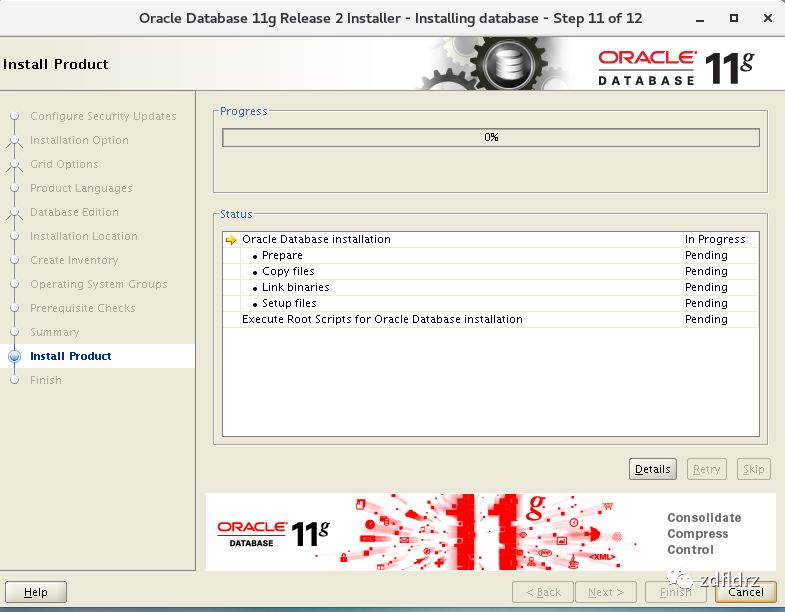Close the installer window
The image size is (785, 612).
tap(768, 18)
